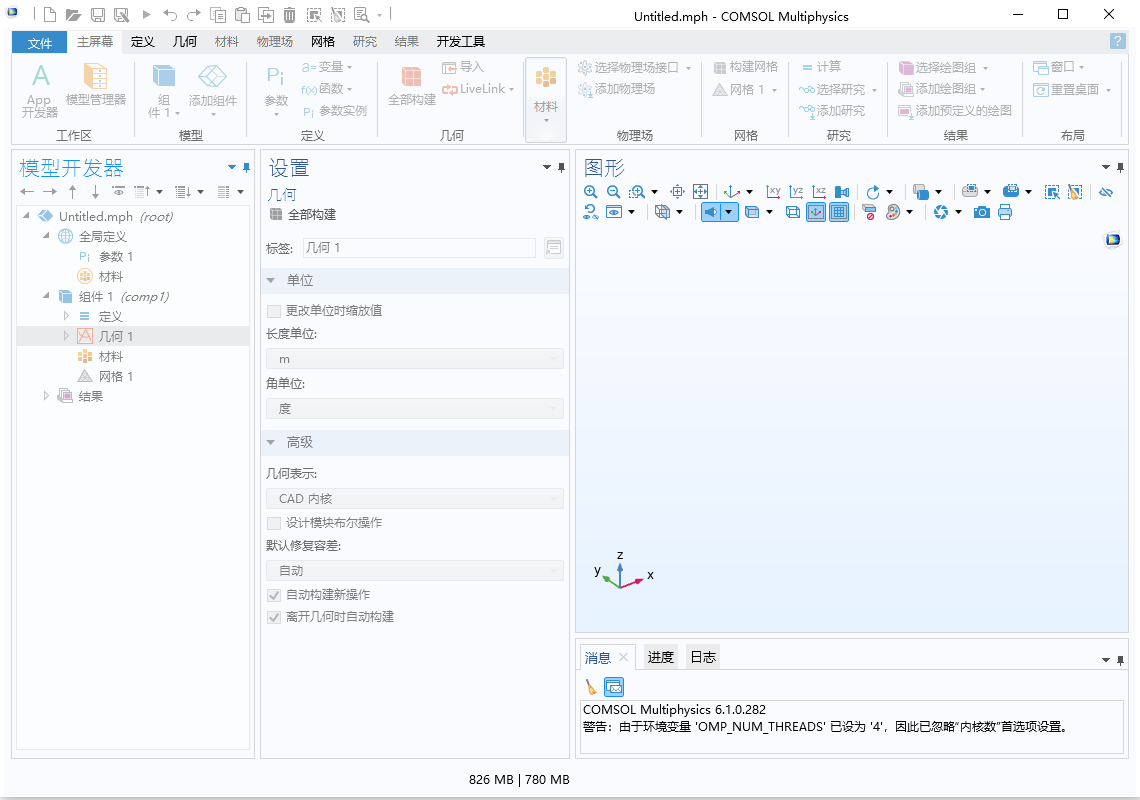This screenshot has height=800, width=1140.
Task: Click the zoom in icon in graphics toolbar
Action: (591, 192)
